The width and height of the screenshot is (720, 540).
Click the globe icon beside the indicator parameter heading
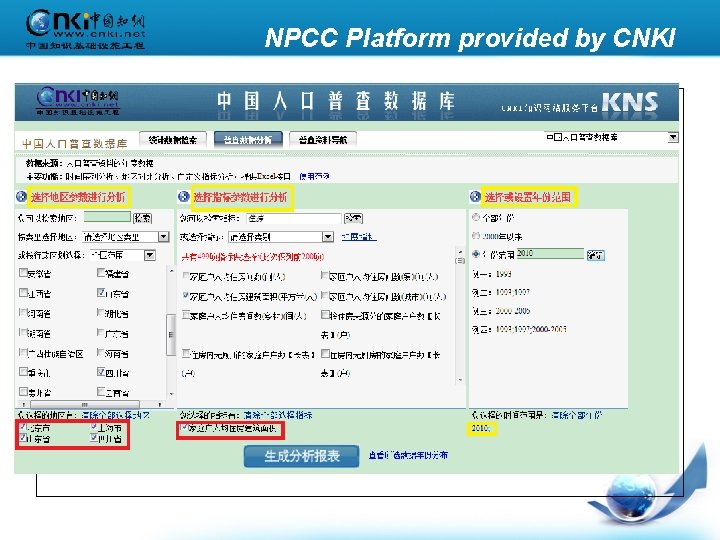(x=184, y=197)
